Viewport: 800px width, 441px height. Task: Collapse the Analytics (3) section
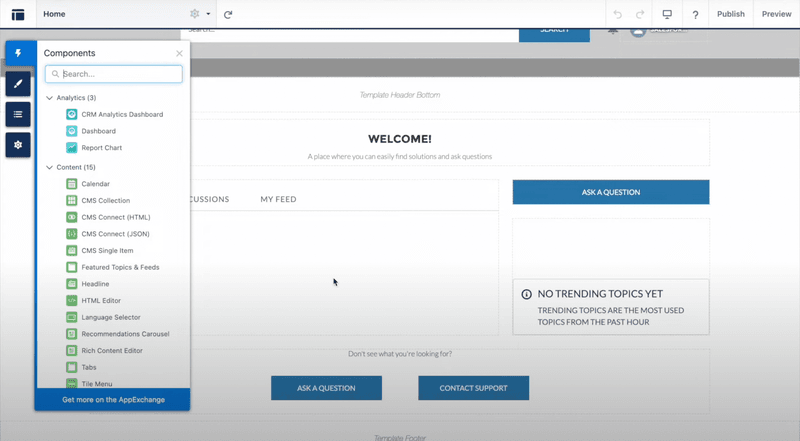click(x=50, y=98)
